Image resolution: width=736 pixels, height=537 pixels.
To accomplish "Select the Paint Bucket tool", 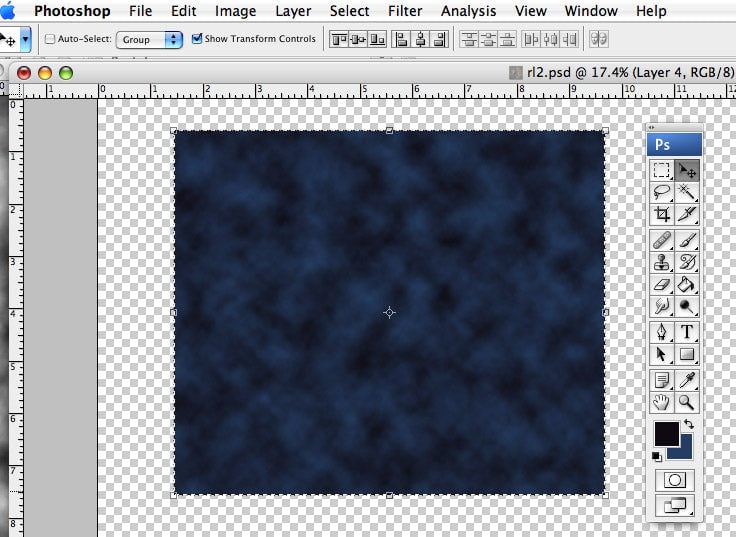I will click(687, 284).
